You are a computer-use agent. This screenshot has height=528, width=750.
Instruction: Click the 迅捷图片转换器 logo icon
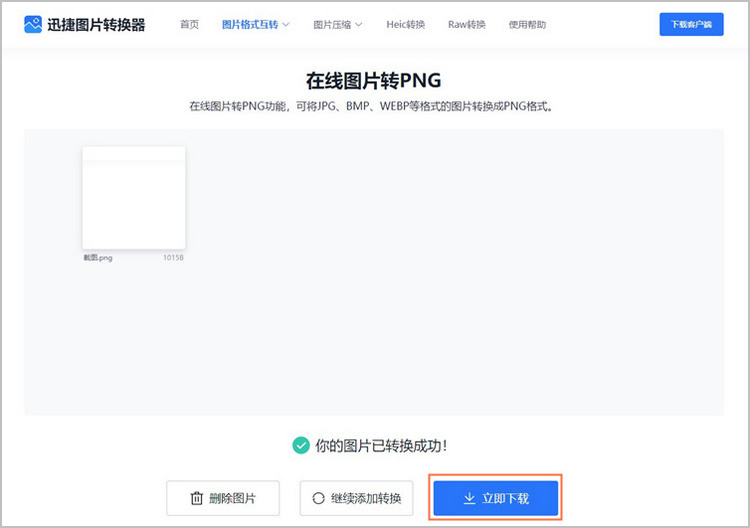click(x=33, y=24)
